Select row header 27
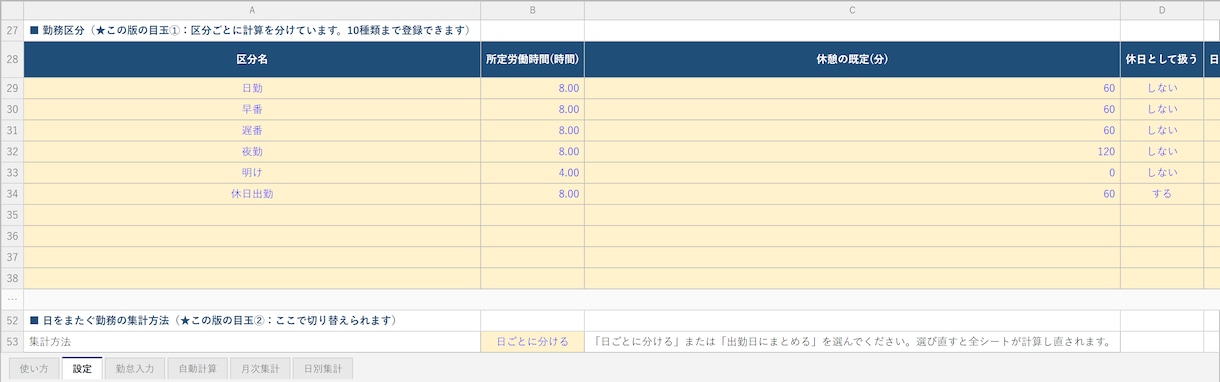The height and width of the screenshot is (382, 1220). 12,30
